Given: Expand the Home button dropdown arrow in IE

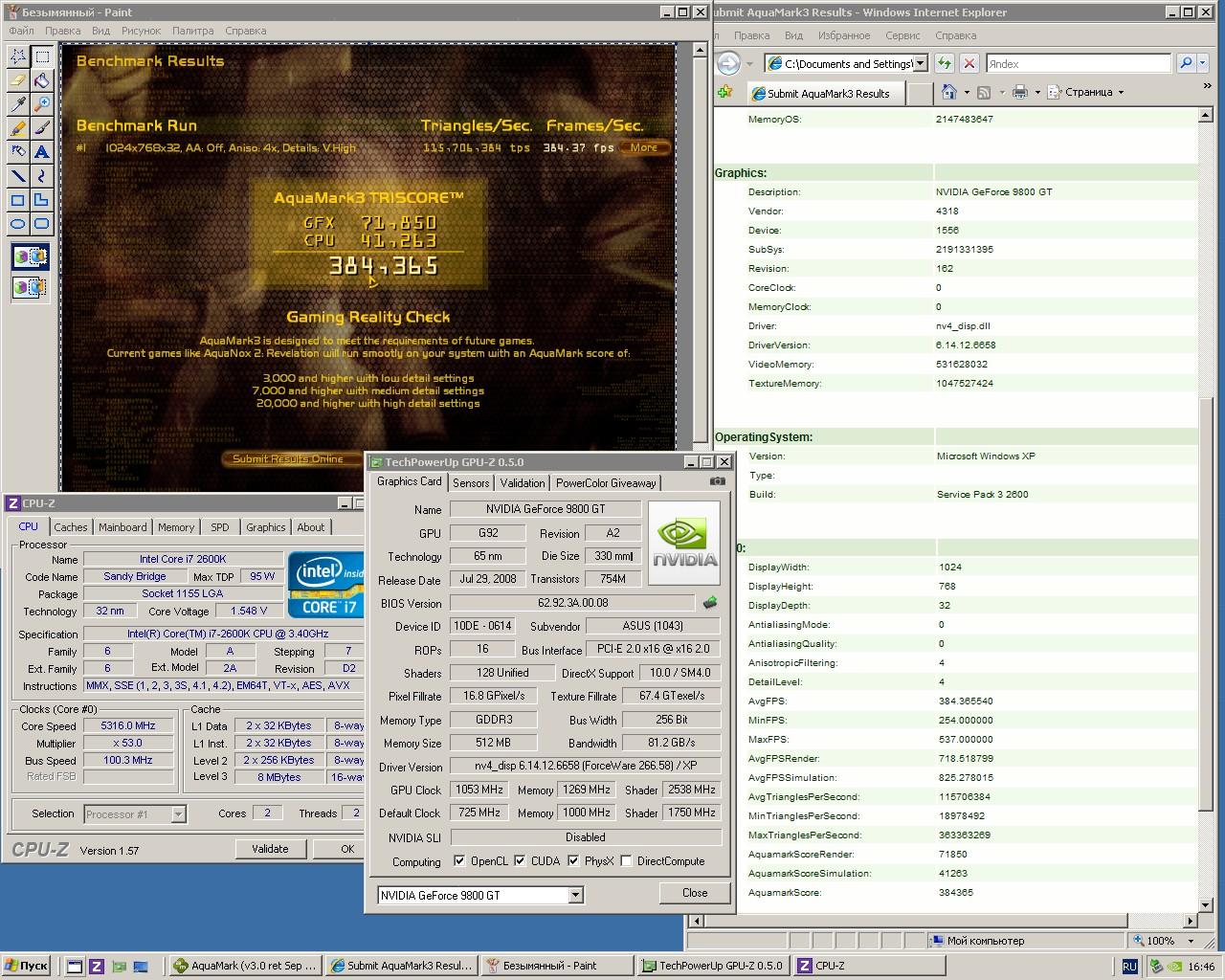Looking at the screenshot, I should coord(967,93).
